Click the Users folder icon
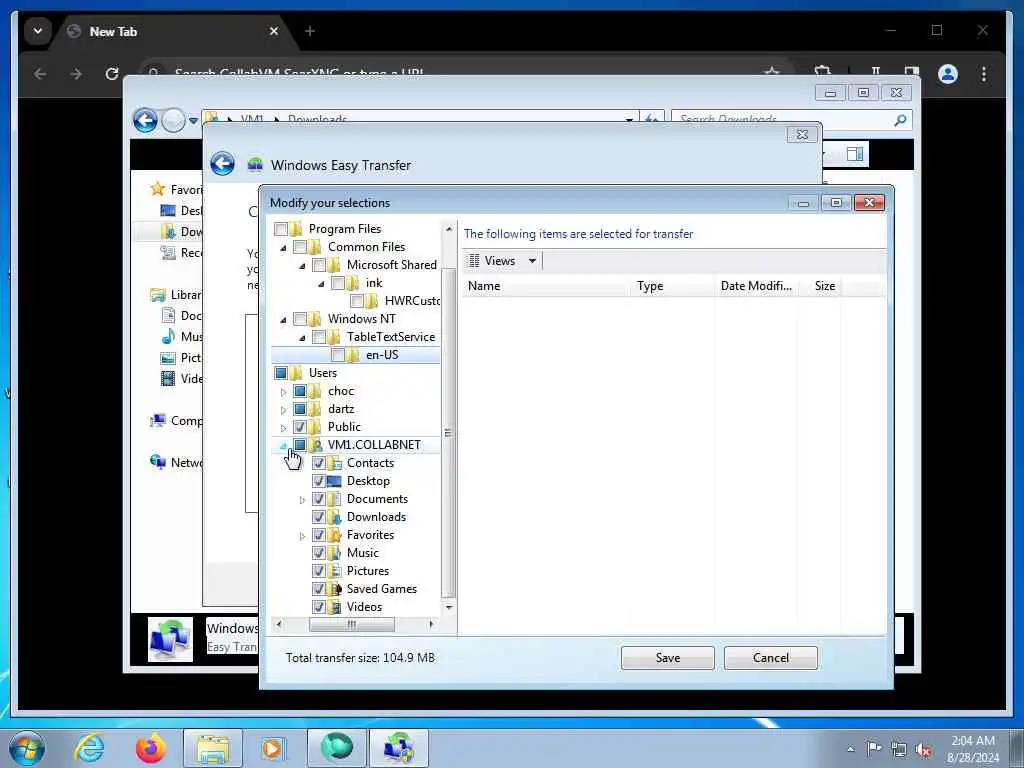 click(x=296, y=373)
